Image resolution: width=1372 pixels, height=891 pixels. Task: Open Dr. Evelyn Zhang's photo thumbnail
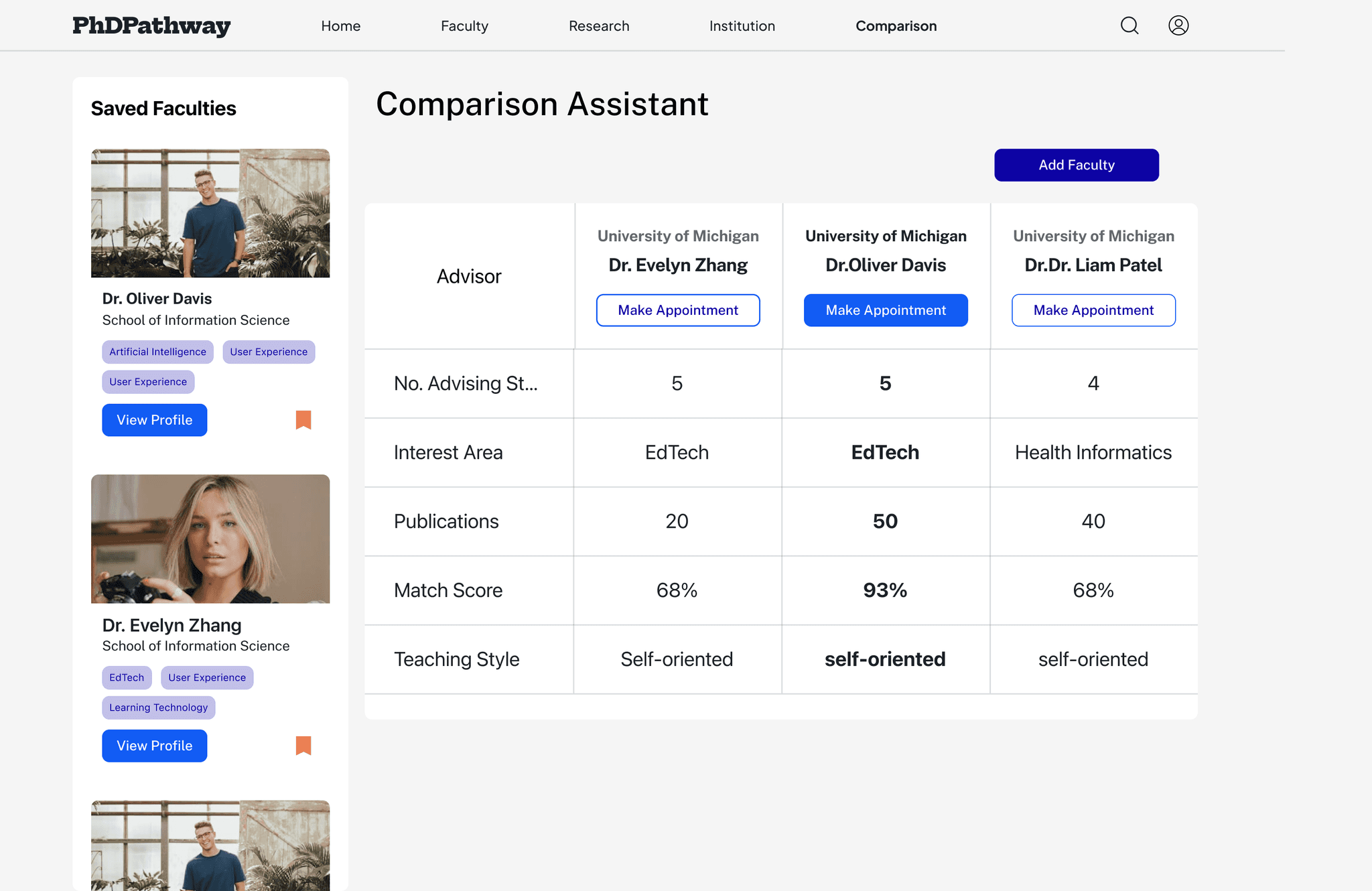pyautogui.click(x=210, y=539)
